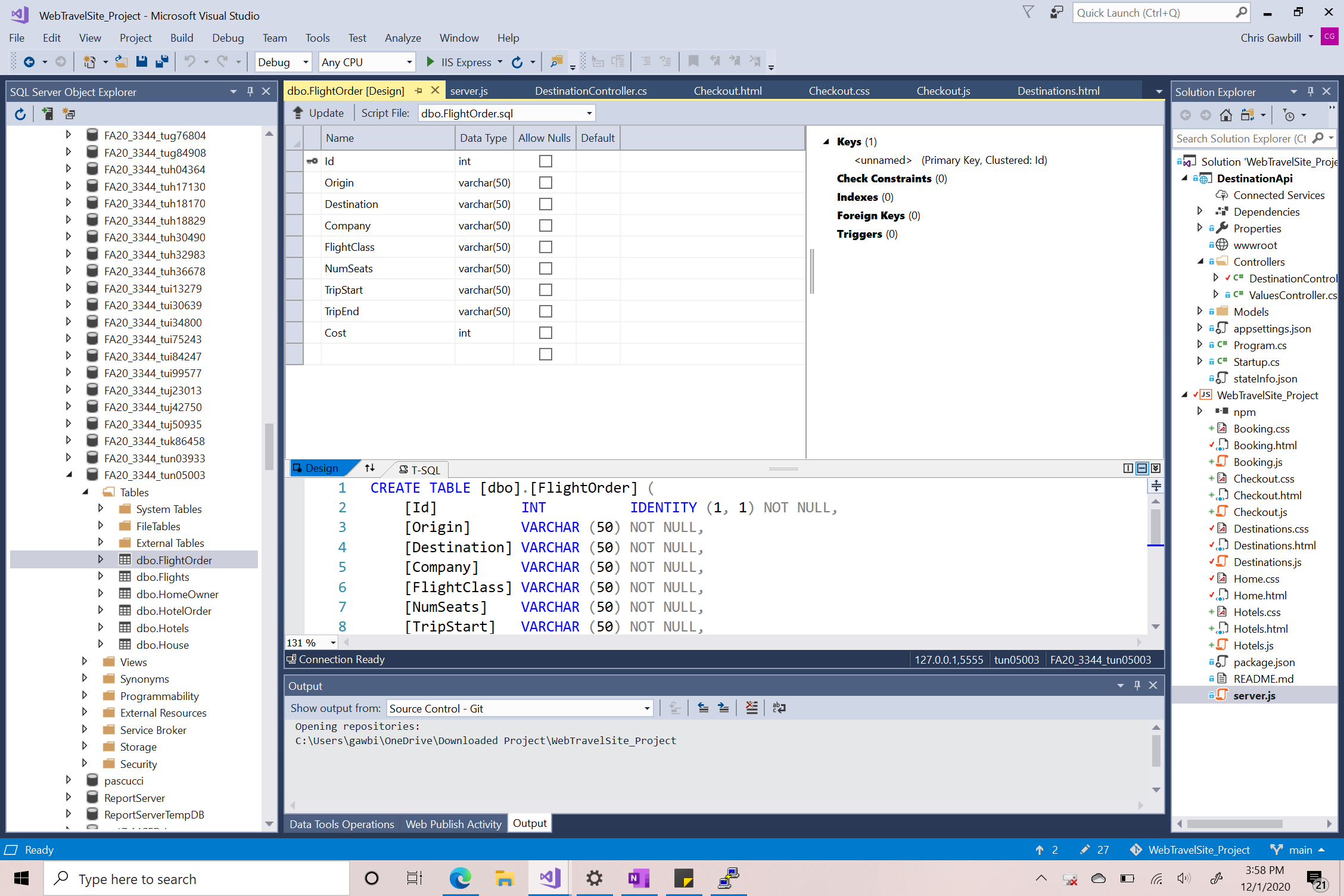Toggle Allow Nulls for Origin column

tap(545, 182)
